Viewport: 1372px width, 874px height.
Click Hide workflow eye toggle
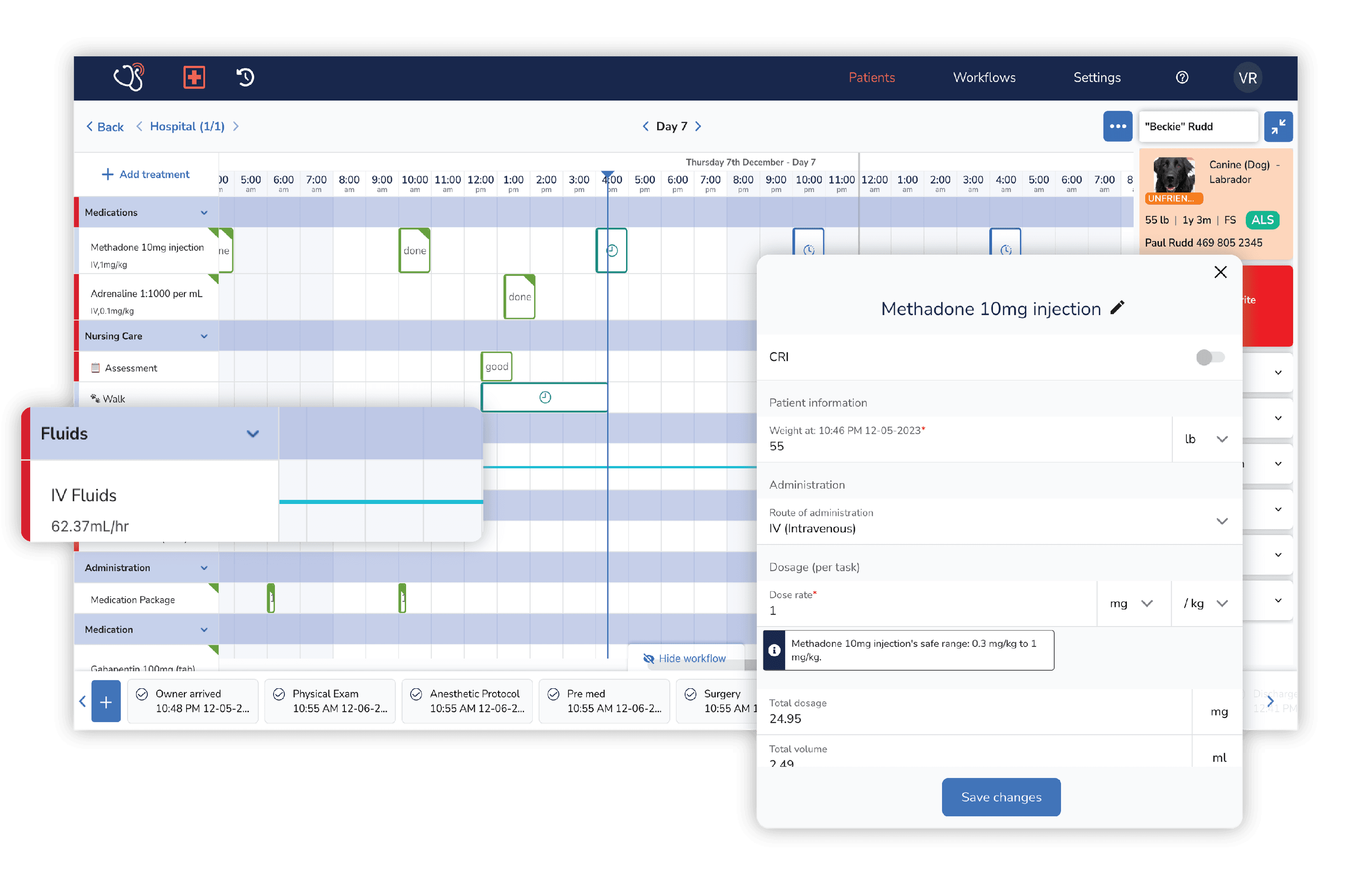[685, 659]
